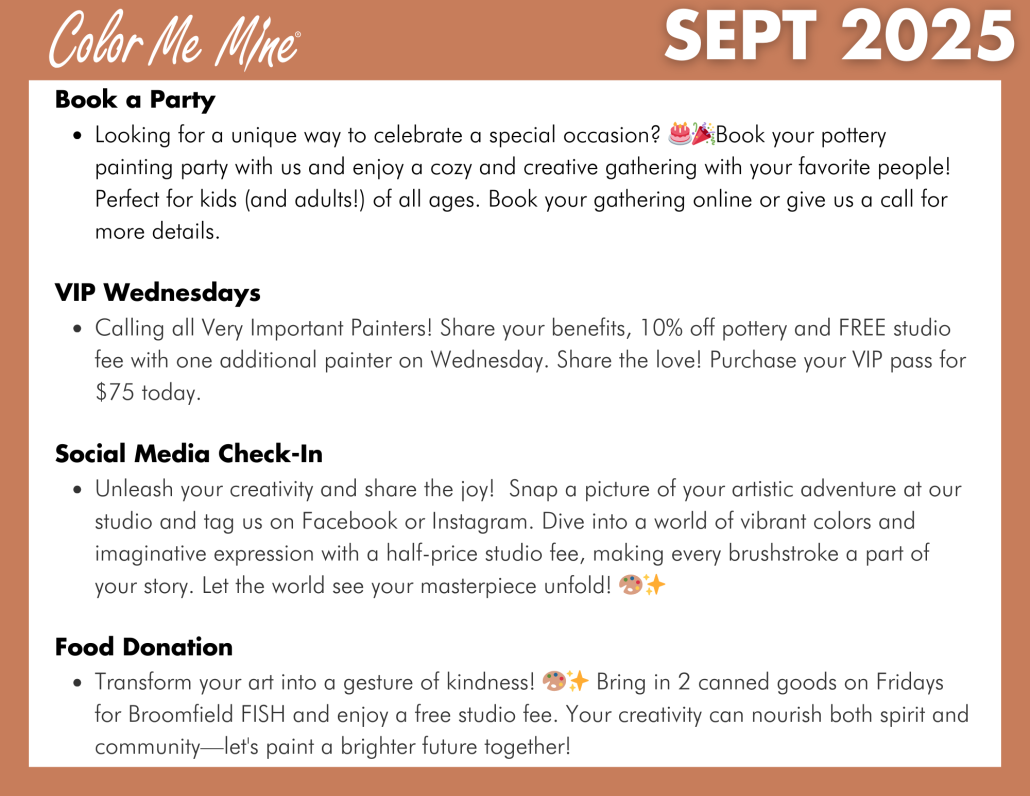The width and height of the screenshot is (1030, 796).
Task: Click the bullet under Food Donation
Action: (78, 683)
